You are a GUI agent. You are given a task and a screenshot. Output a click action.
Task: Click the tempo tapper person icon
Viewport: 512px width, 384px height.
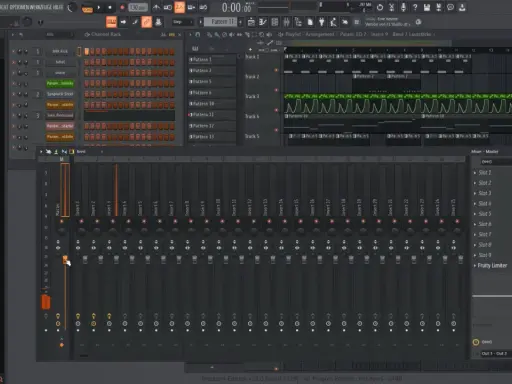tap(333, 22)
